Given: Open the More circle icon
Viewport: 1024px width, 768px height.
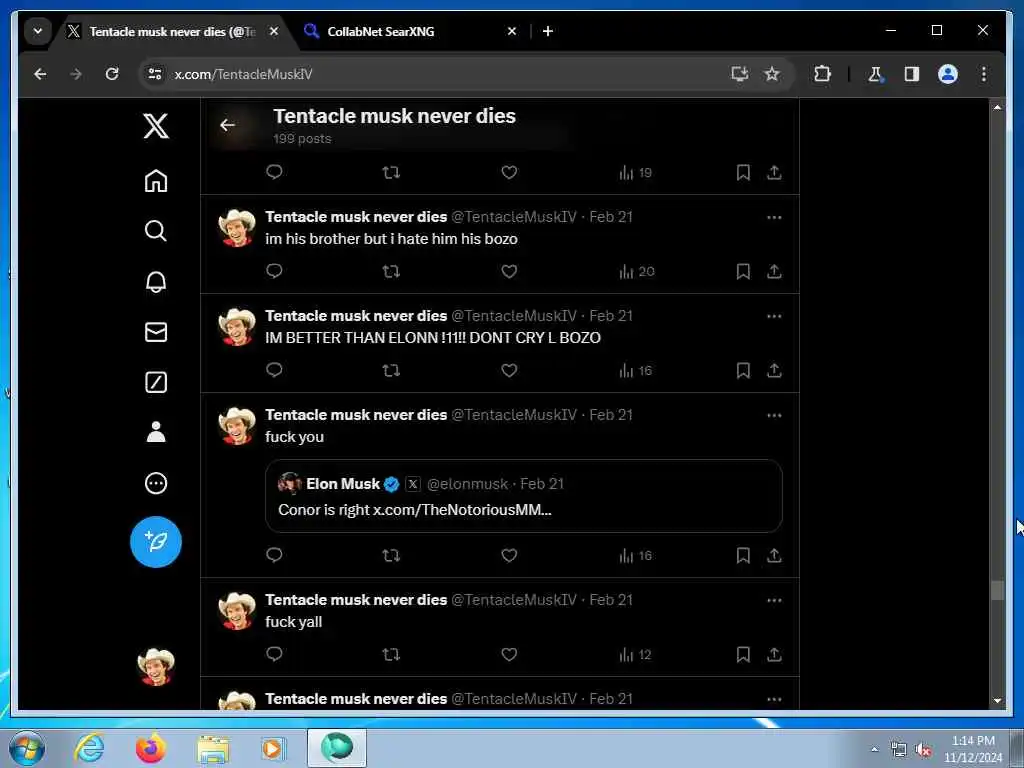Looking at the screenshot, I should click(x=155, y=483).
